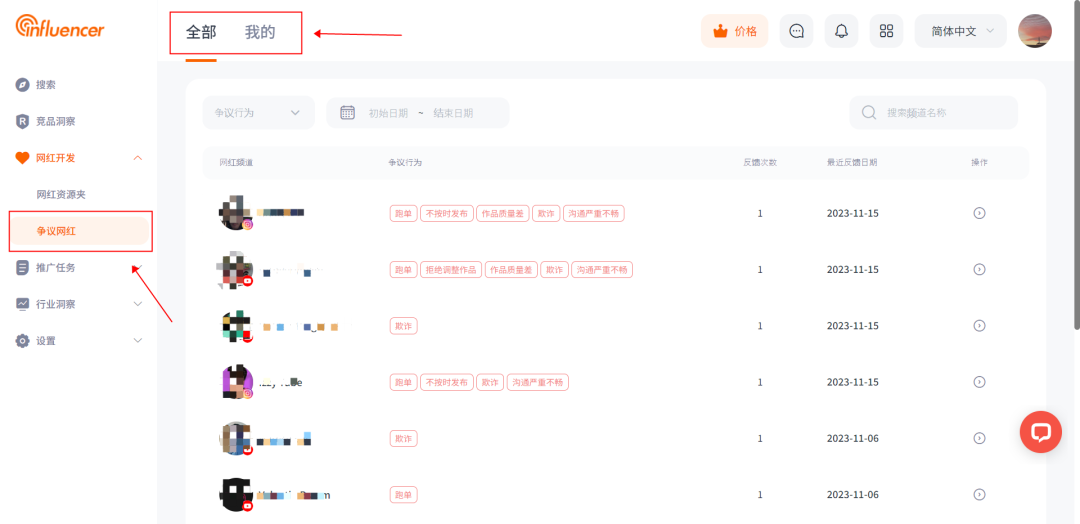Click the 行业洞察 chart icon
1080x524 pixels.
click(23, 304)
